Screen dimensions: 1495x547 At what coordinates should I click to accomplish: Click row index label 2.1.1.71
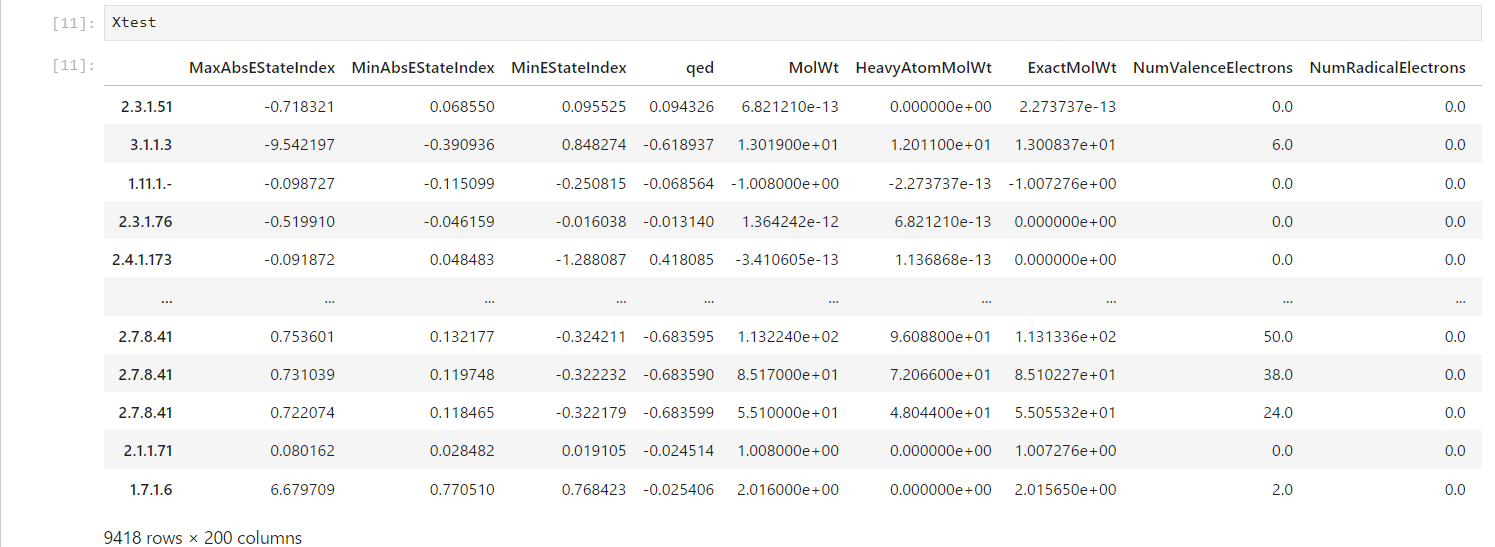147,451
